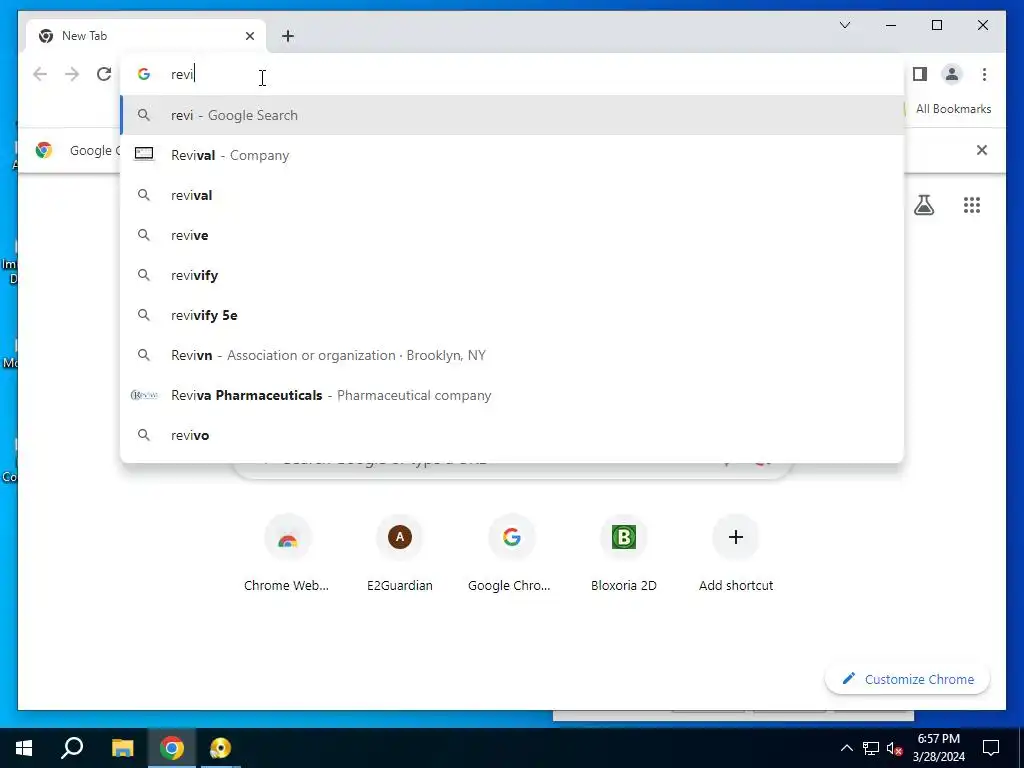Screen dimensions: 1024x768
Task: Open the profile avatar icon
Action: 952,74
